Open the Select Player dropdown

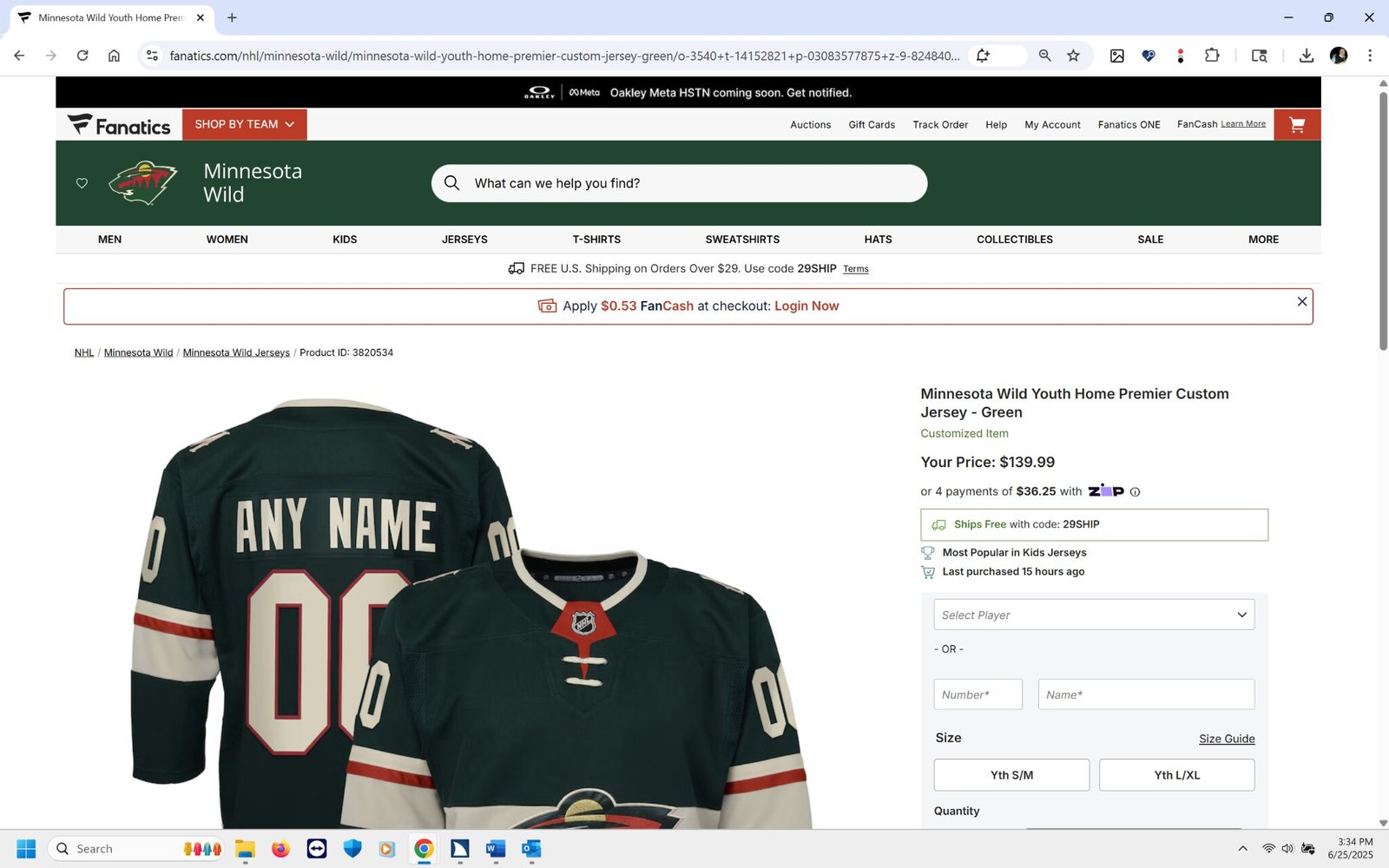(1094, 615)
